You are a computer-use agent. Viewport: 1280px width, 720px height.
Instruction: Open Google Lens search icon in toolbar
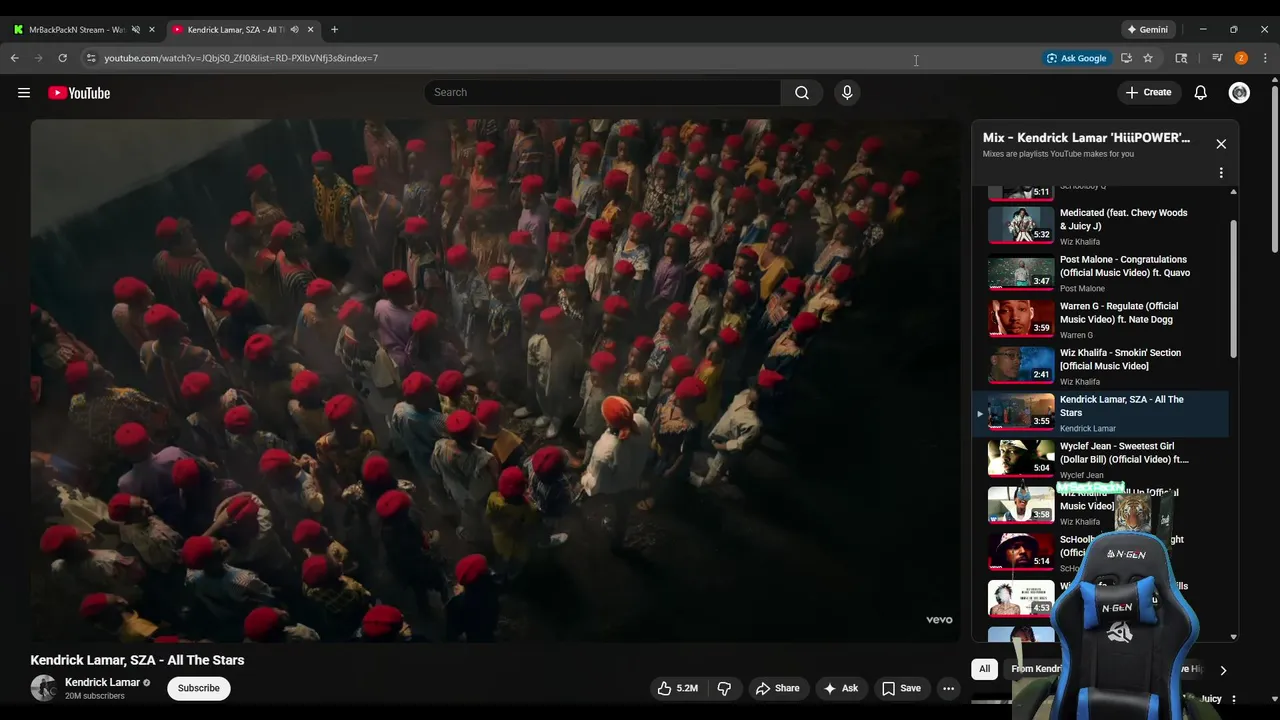coord(1181,58)
